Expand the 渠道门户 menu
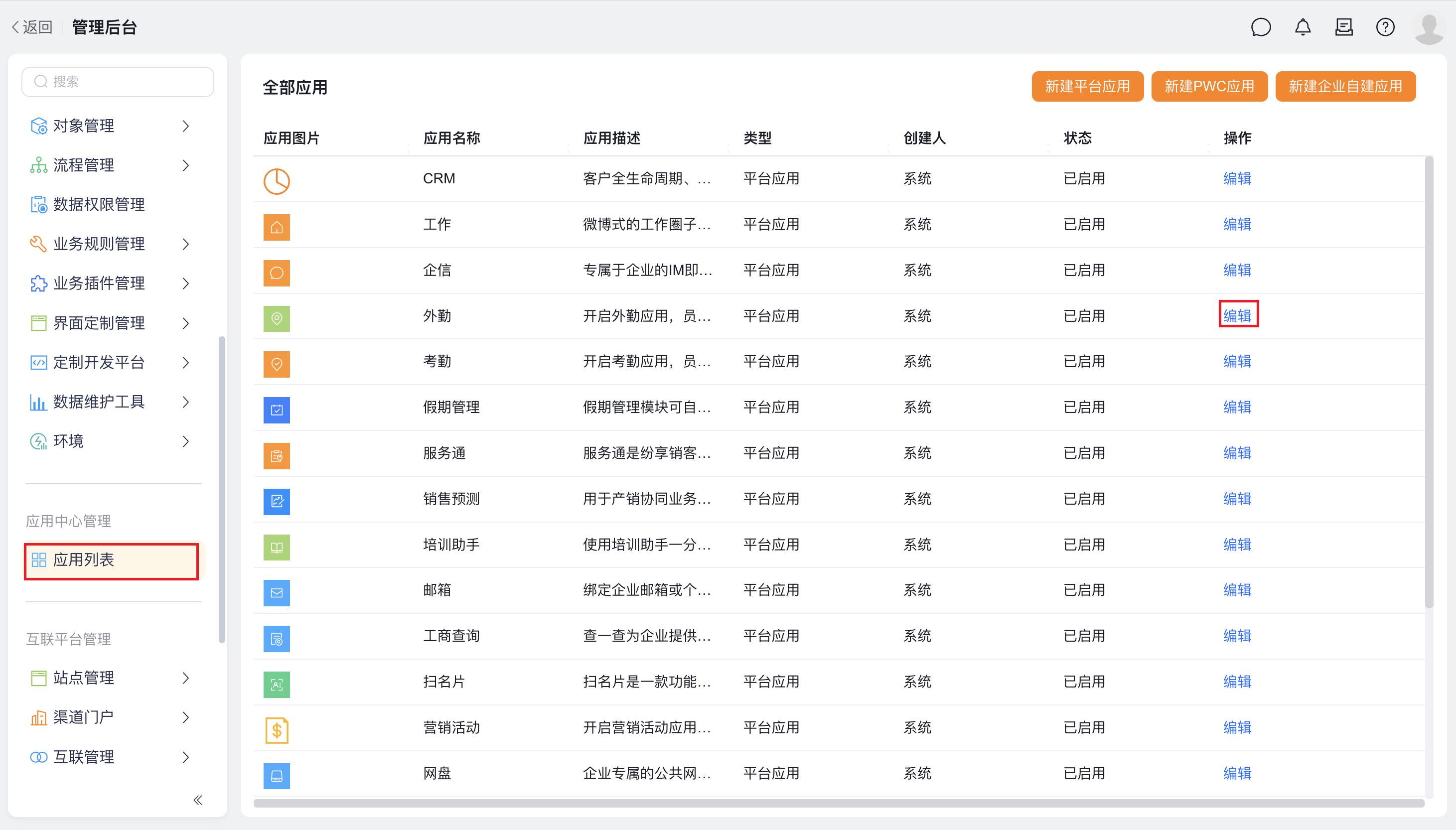 click(x=186, y=717)
